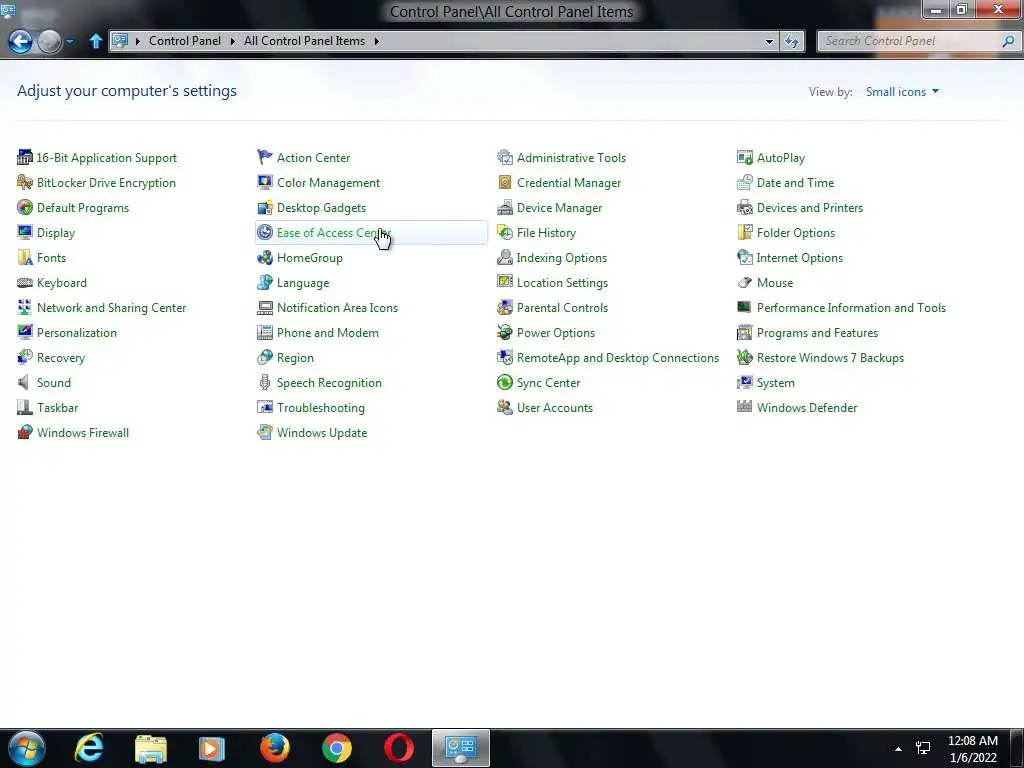Open the Devices and Printers icon
1024x768 pixels.
[x=744, y=208]
